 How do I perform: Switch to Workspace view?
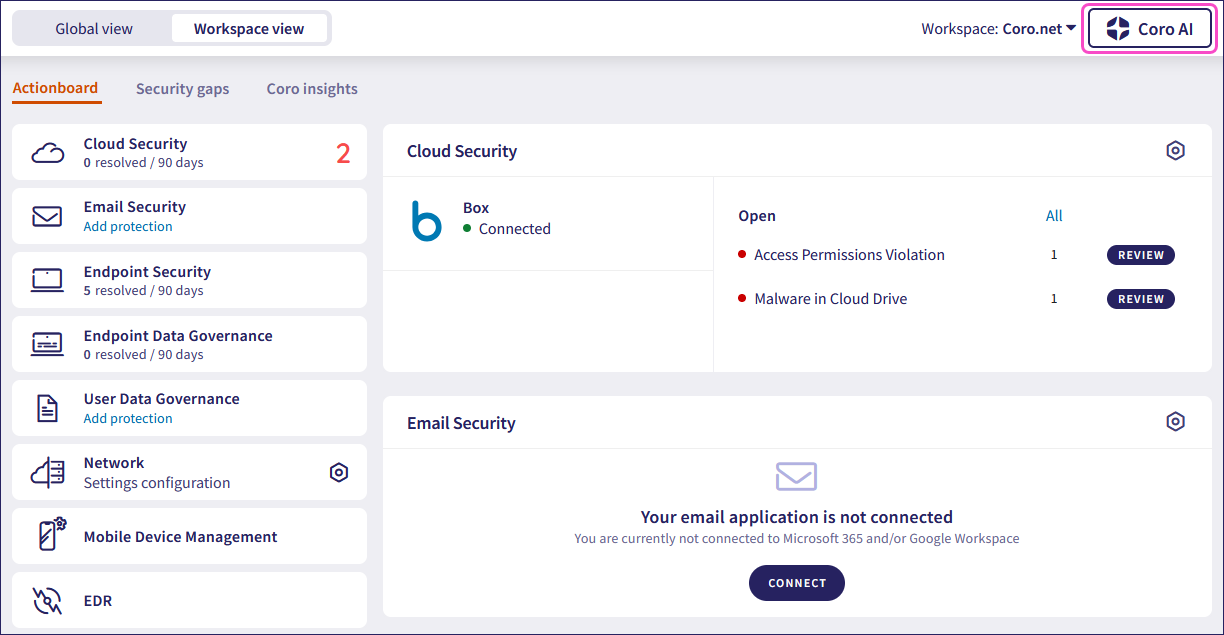click(x=249, y=28)
